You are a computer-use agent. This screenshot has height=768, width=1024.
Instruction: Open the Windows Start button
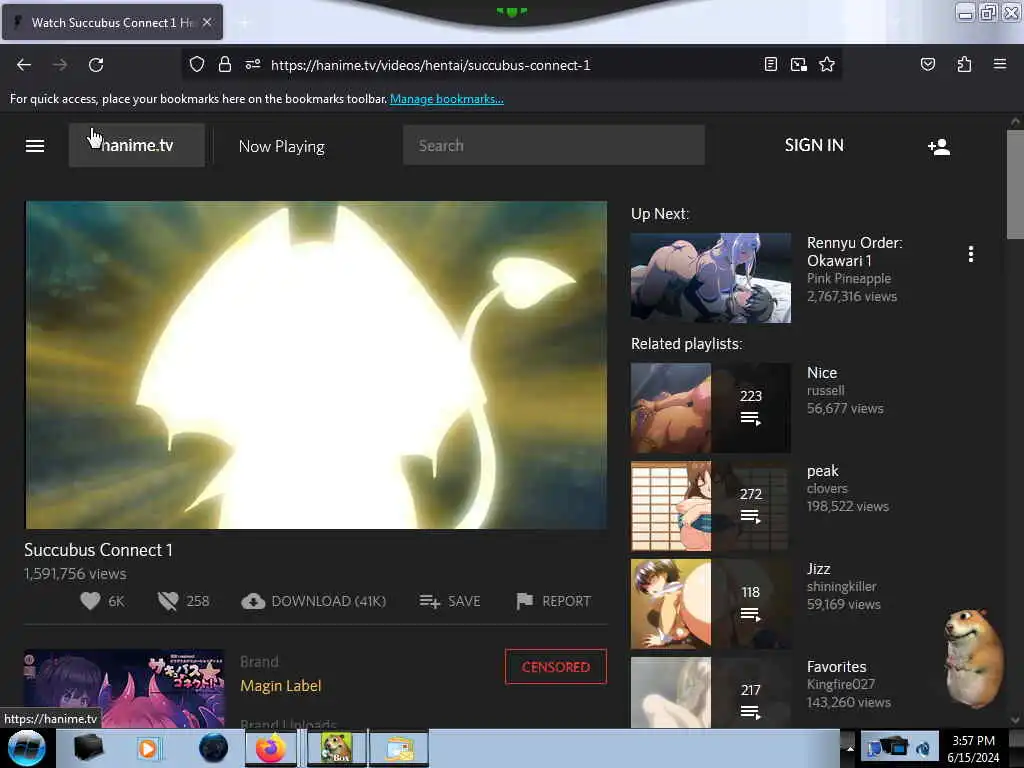[26, 748]
